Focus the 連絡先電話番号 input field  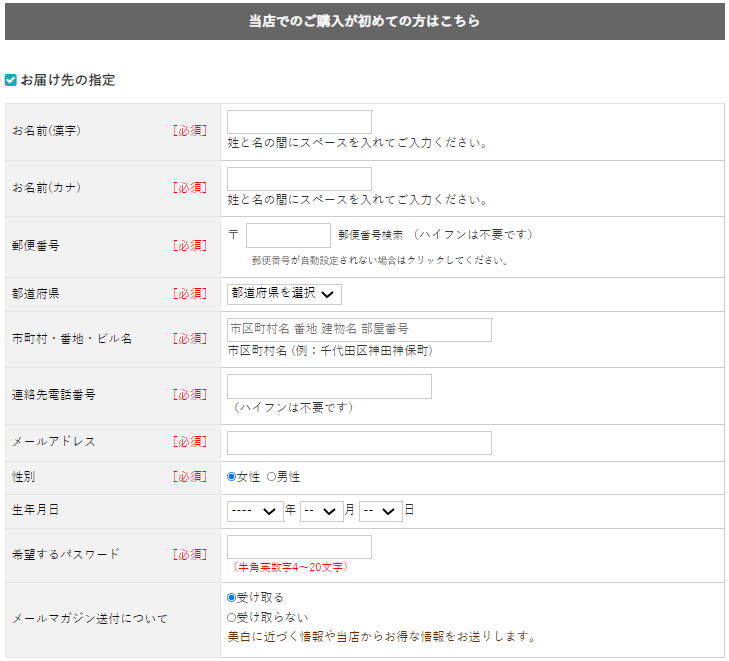click(329, 386)
